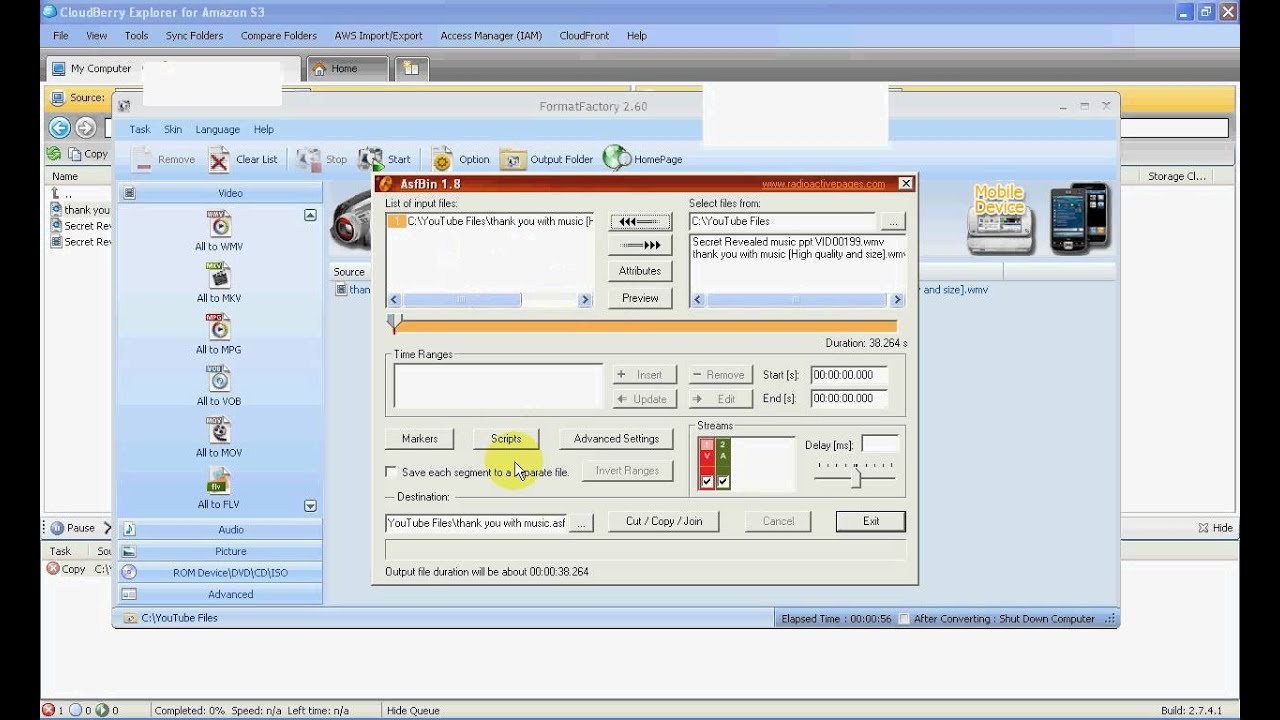
Task: Expand the Advanced category
Action: (x=220, y=594)
